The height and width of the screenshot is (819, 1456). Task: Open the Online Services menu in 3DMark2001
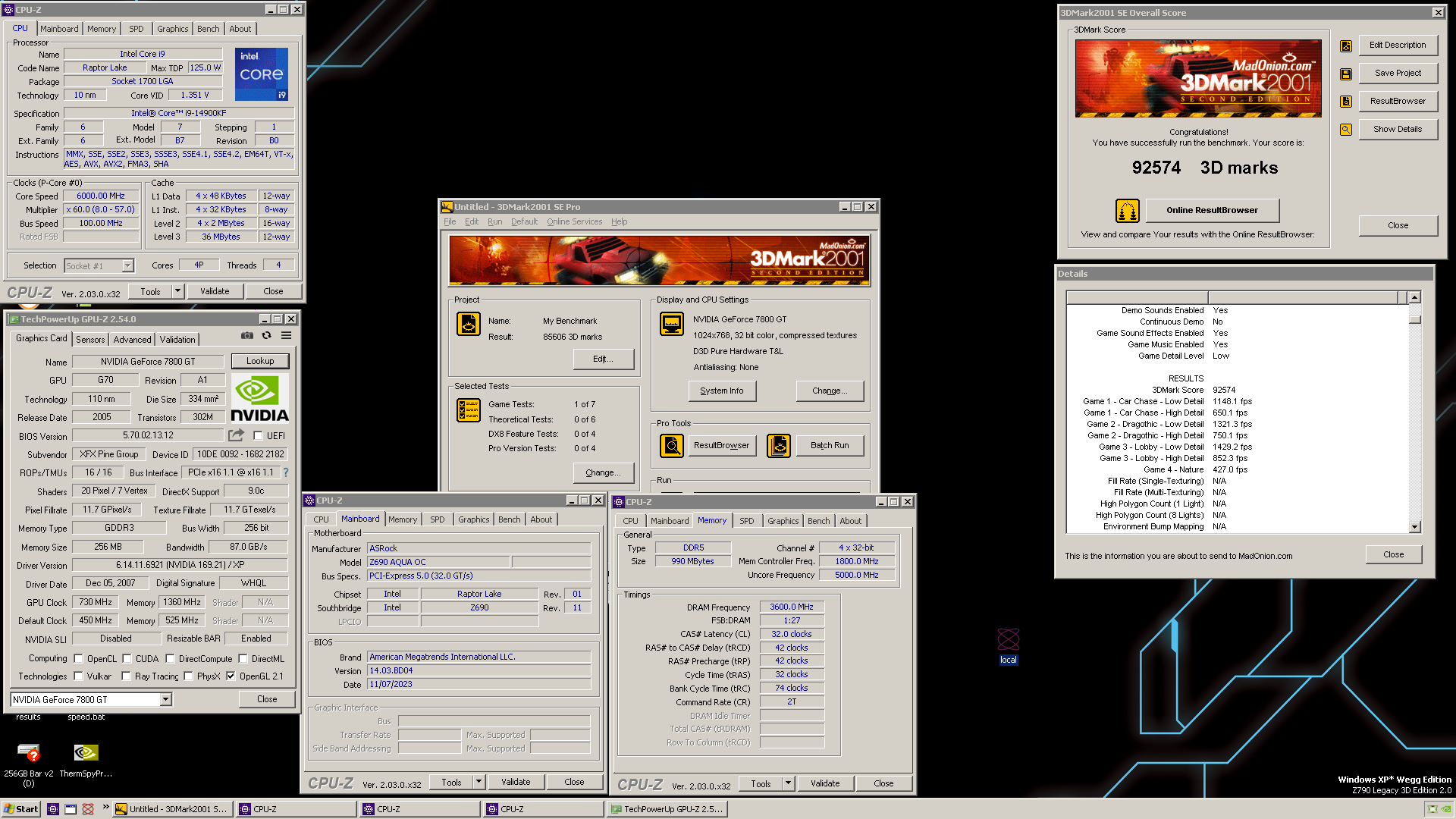(x=574, y=221)
